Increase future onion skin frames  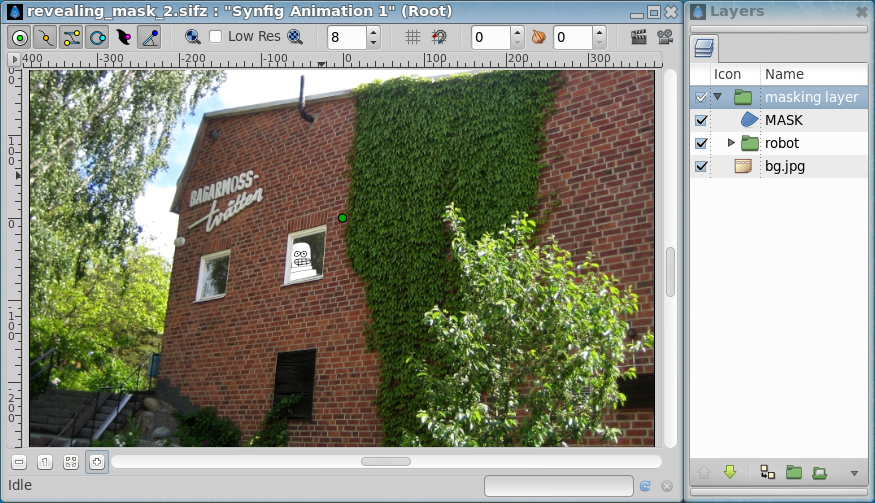point(599,32)
